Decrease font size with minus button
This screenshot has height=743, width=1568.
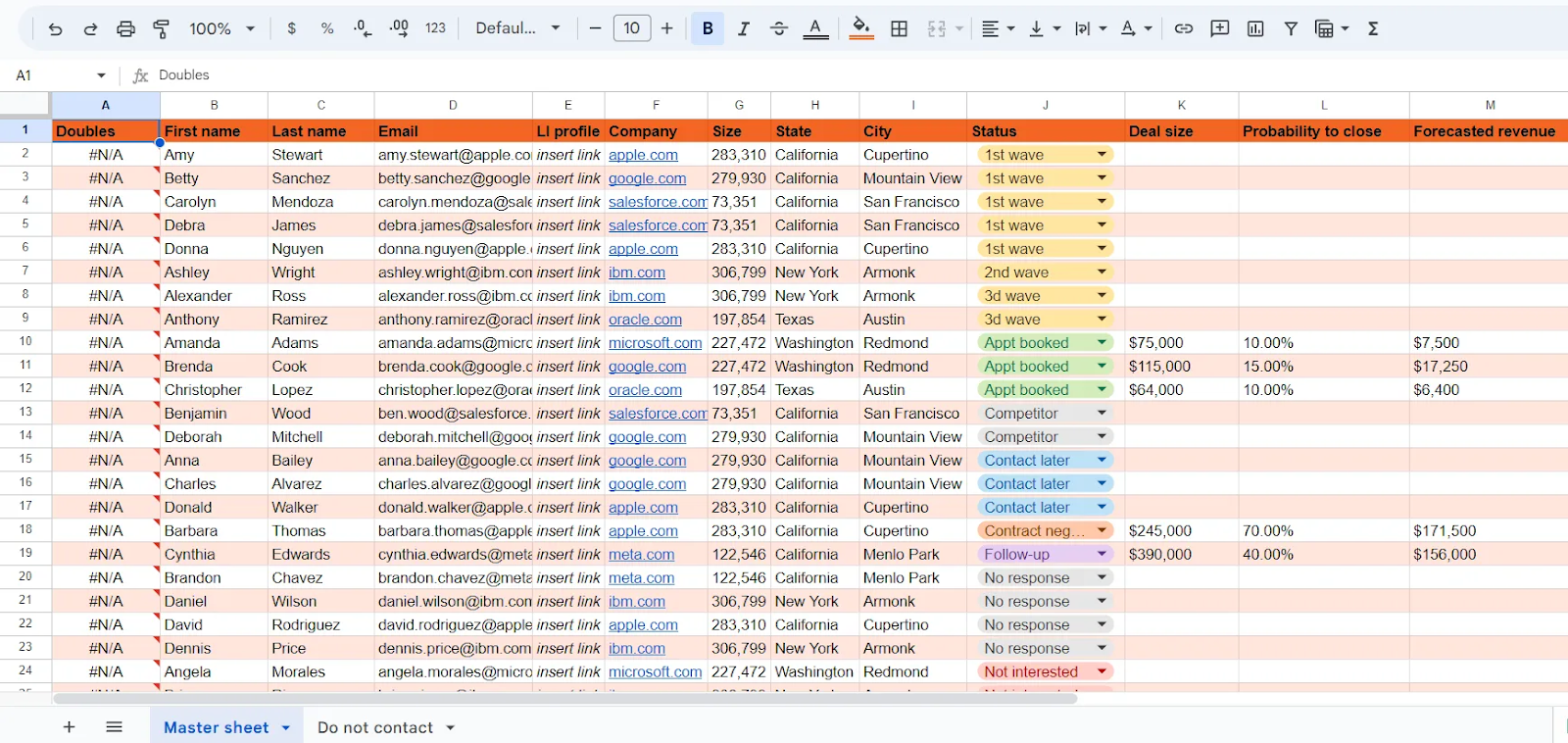click(595, 28)
